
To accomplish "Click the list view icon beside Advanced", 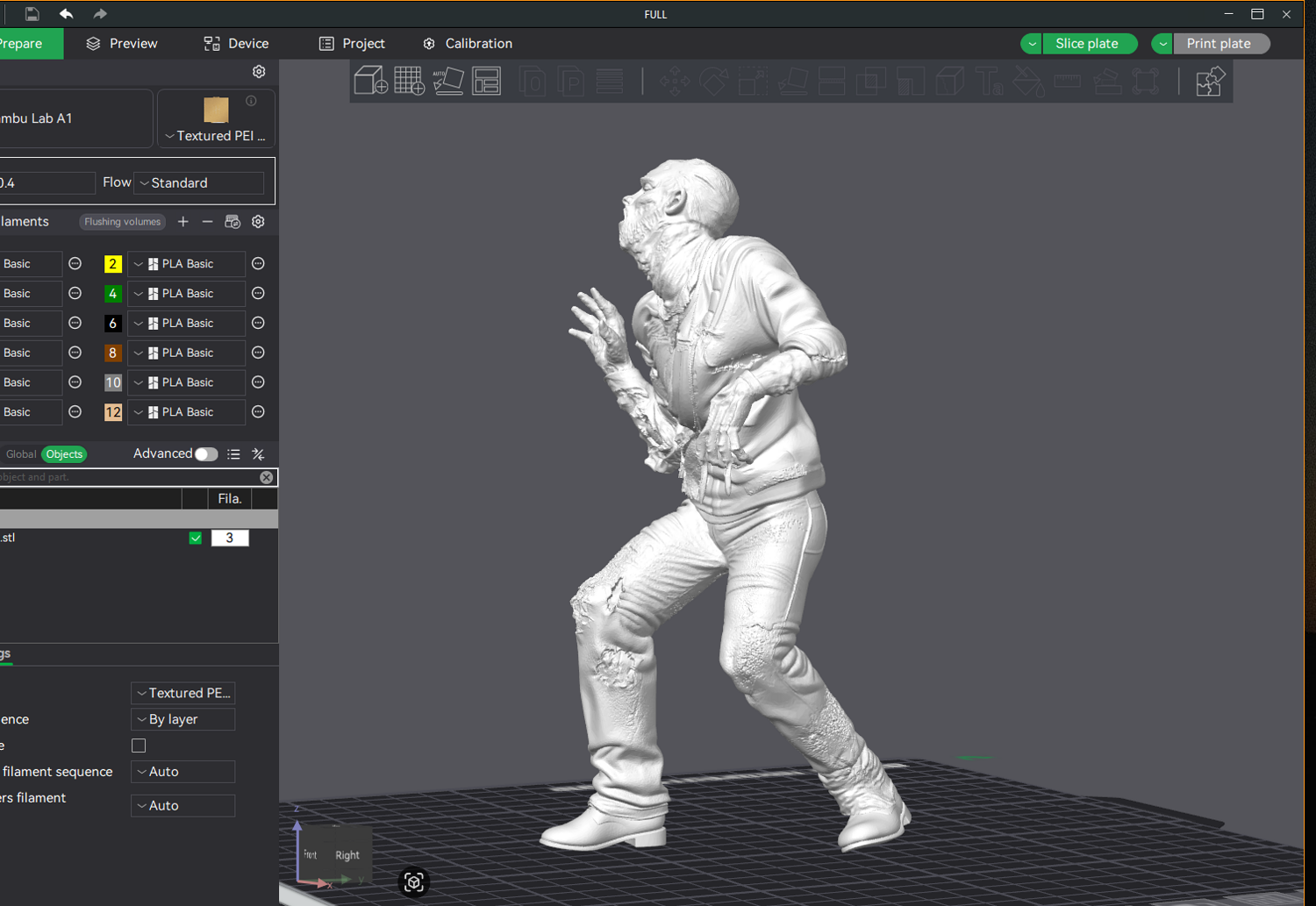I will pyautogui.click(x=233, y=454).
